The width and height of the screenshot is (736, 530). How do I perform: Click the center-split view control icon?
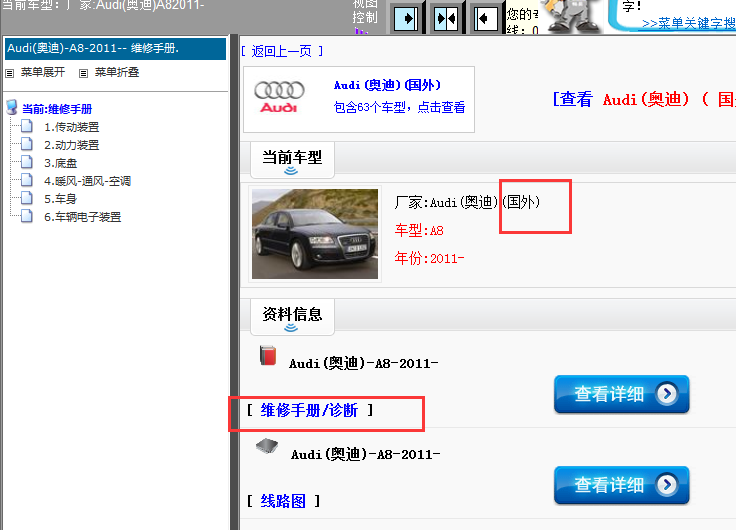tap(446, 19)
